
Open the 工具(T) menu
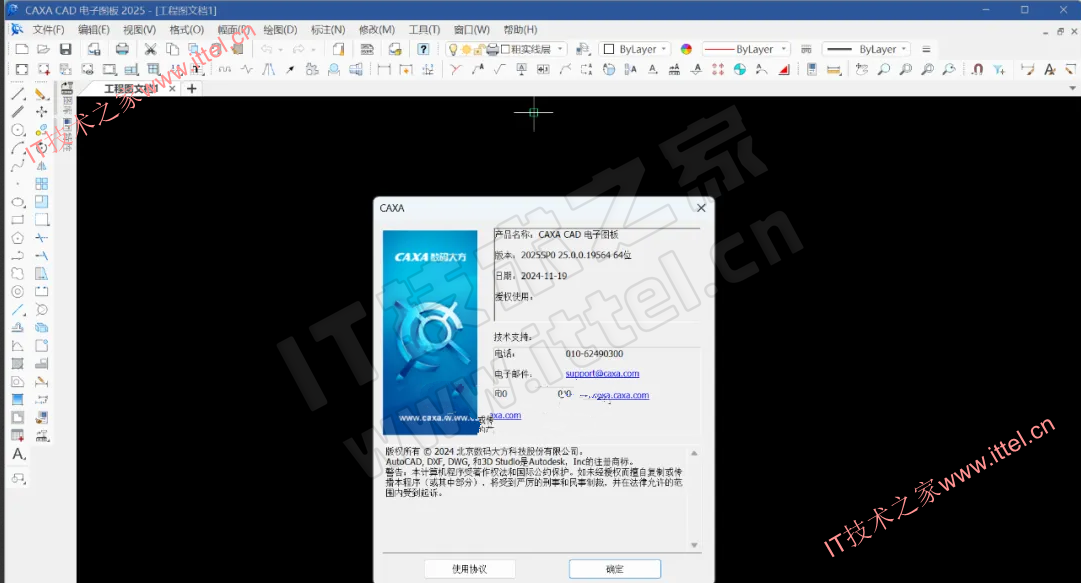pos(424,30)
